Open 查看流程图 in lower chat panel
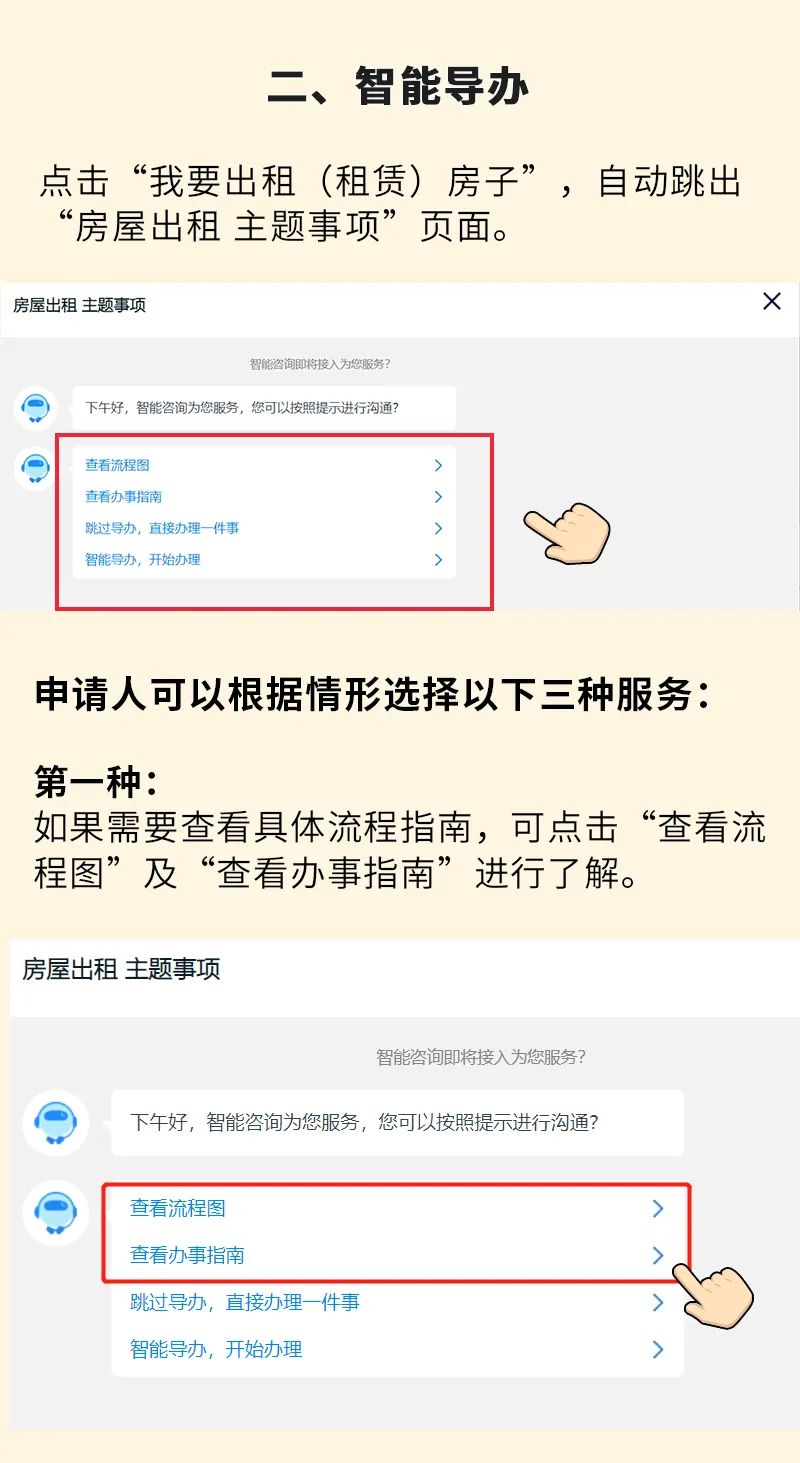800x1463 pixels. [397, 1208]
